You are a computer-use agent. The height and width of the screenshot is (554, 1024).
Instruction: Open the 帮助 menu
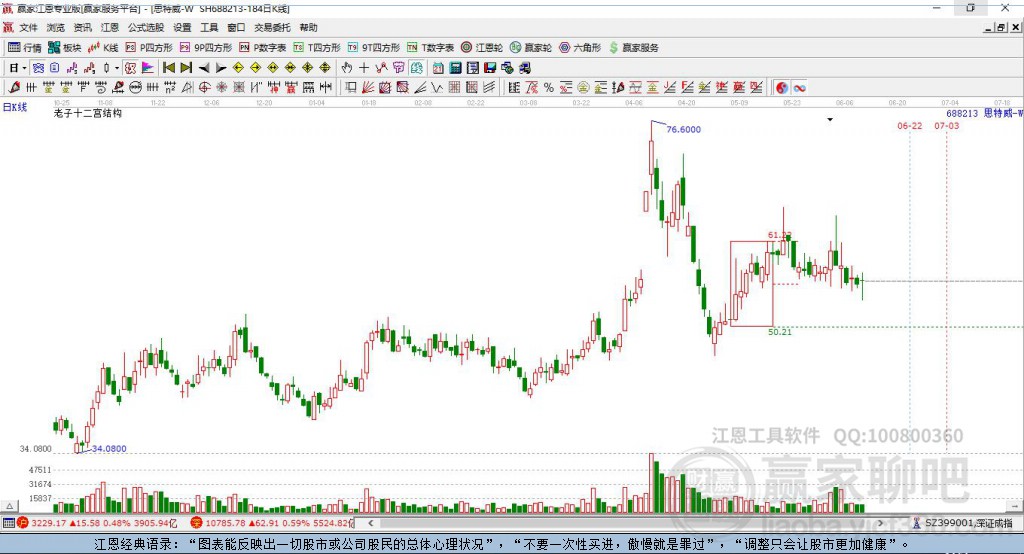click(x=308, y=27)
